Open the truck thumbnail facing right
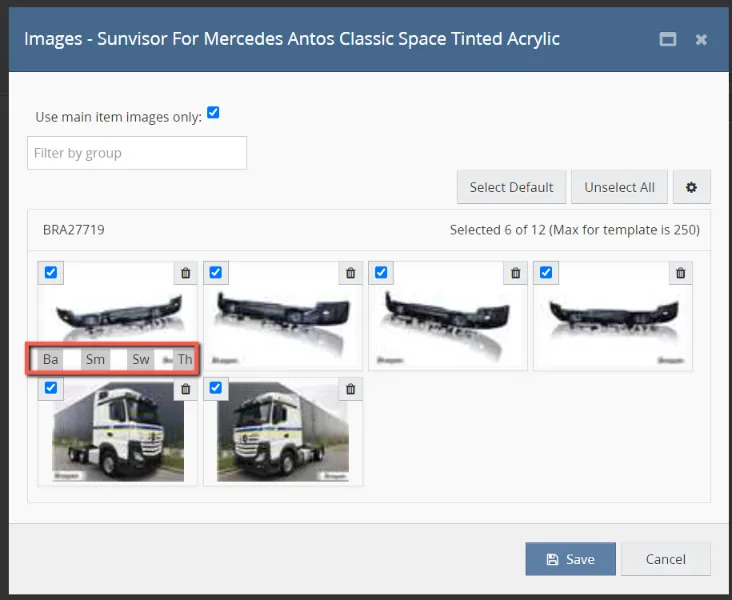Image resolution: width=732 pixels, height=600 pixels. (118, 432)
